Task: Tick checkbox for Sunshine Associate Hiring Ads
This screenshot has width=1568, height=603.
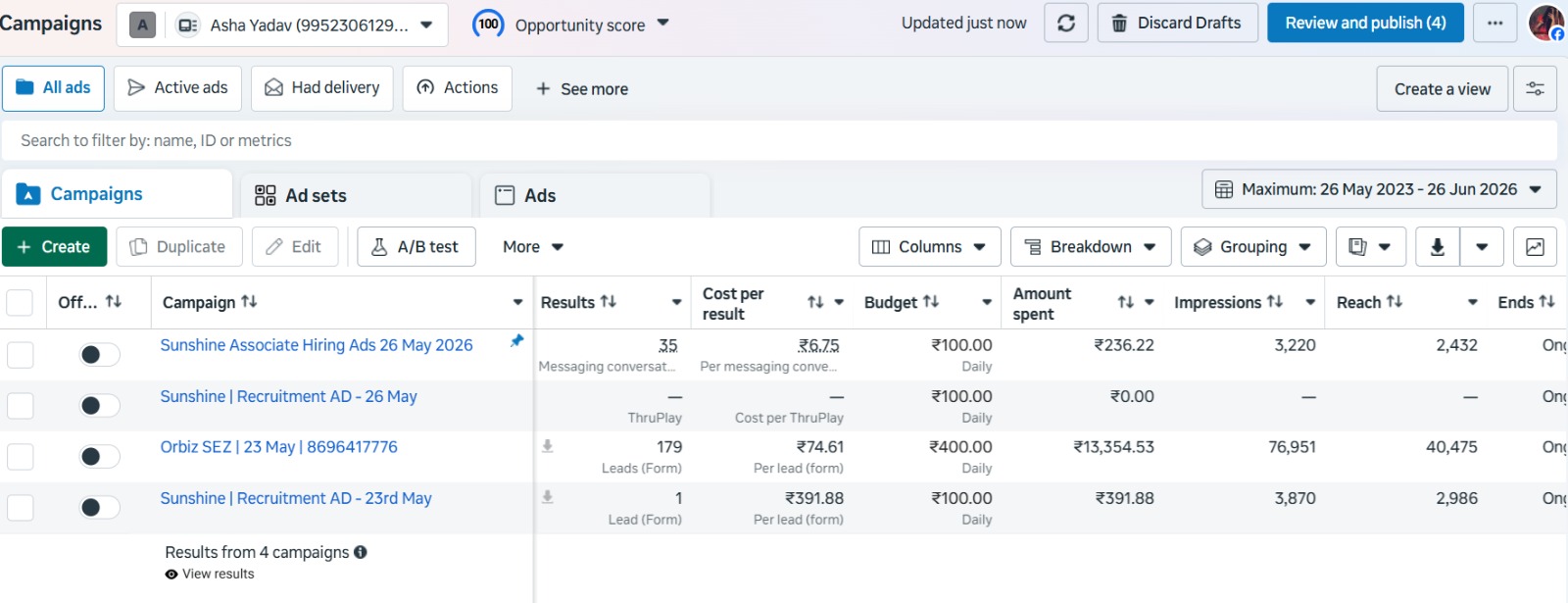Action: tap(20, 354)
